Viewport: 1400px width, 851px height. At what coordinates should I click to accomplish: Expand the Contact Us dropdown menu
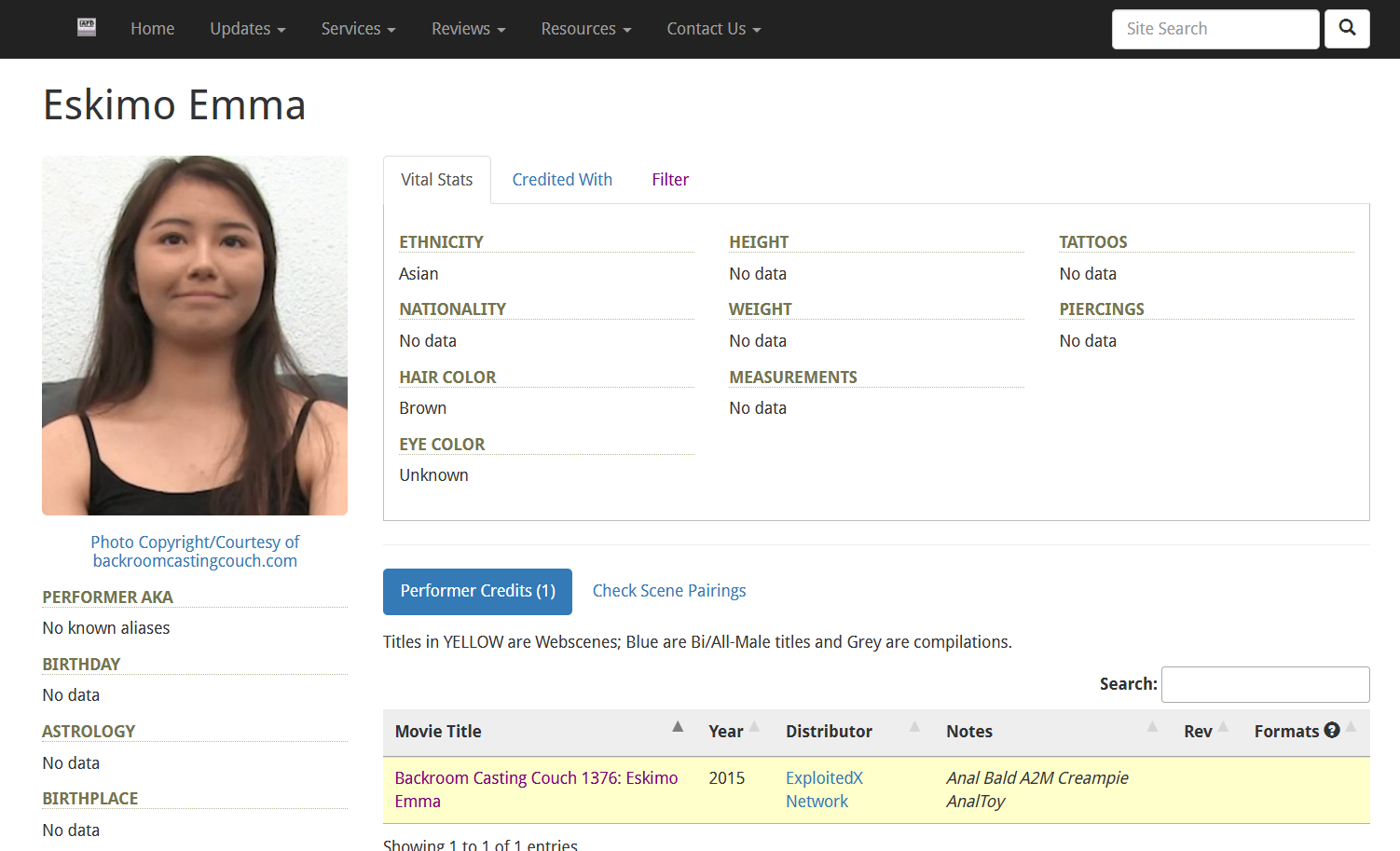coord(714,29)
